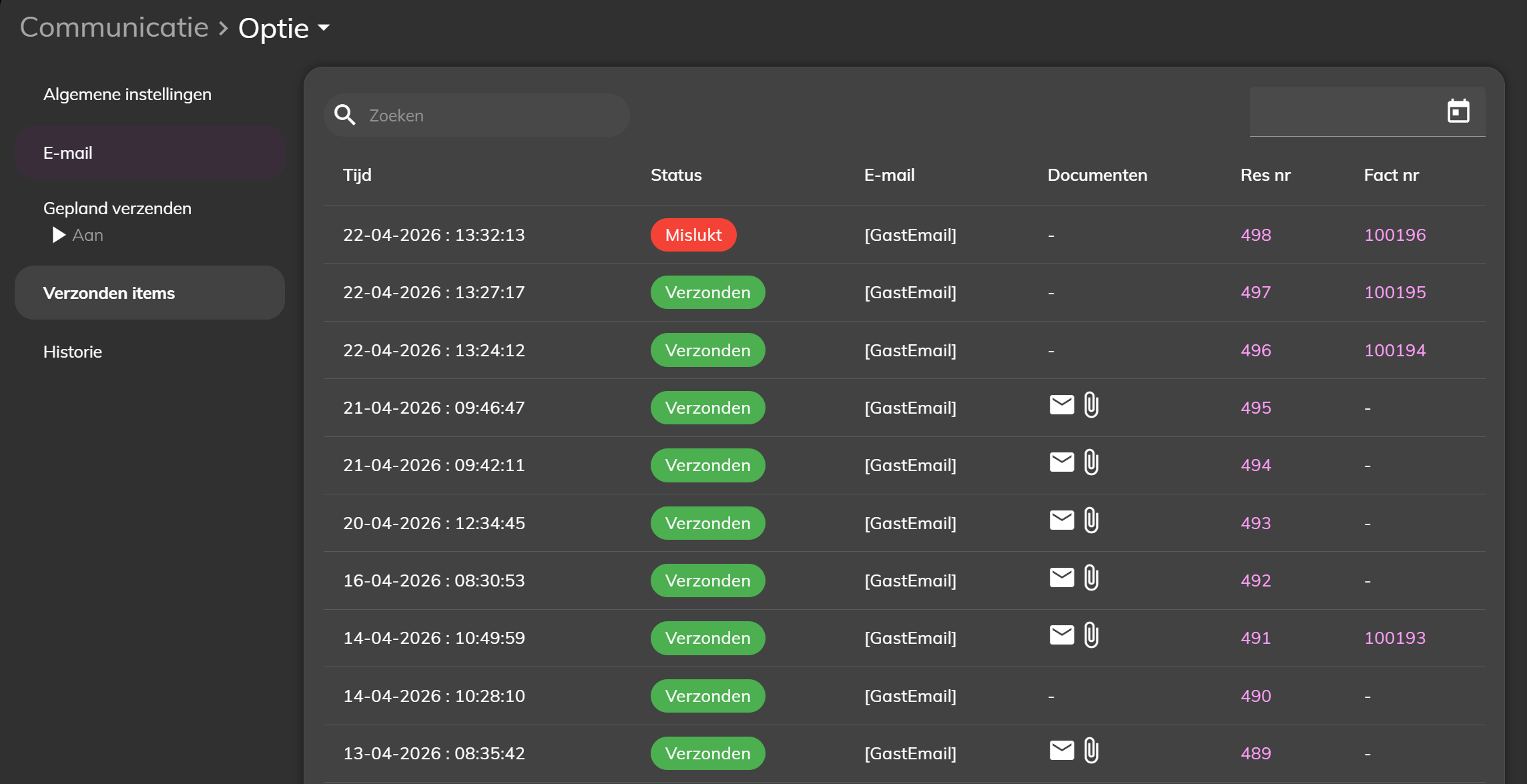The image size is (1527, 784).
Task: Click Verzonden badge for 13:27:17 row
Action: tap(708, 292)
